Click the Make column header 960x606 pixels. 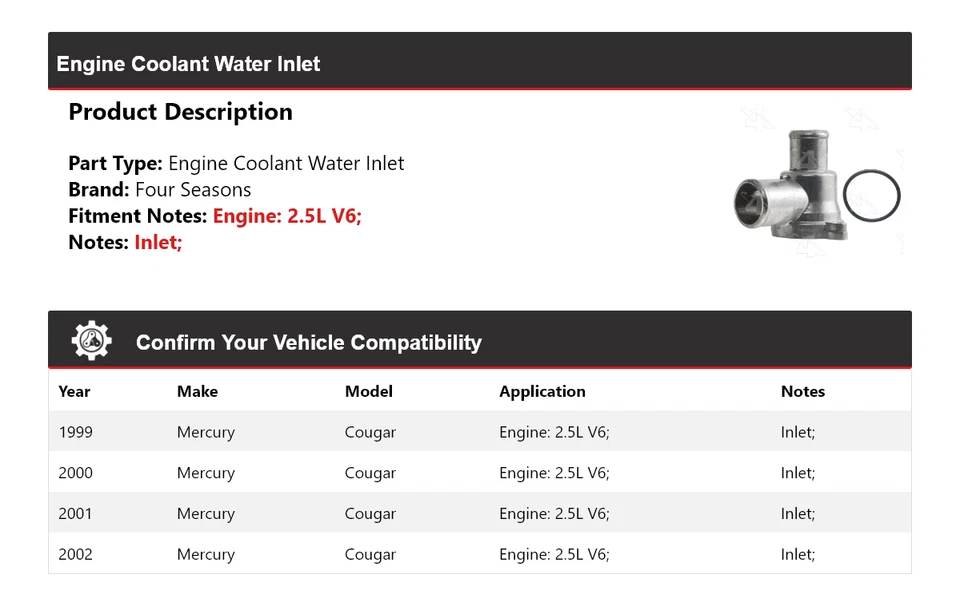click(197, 391)
